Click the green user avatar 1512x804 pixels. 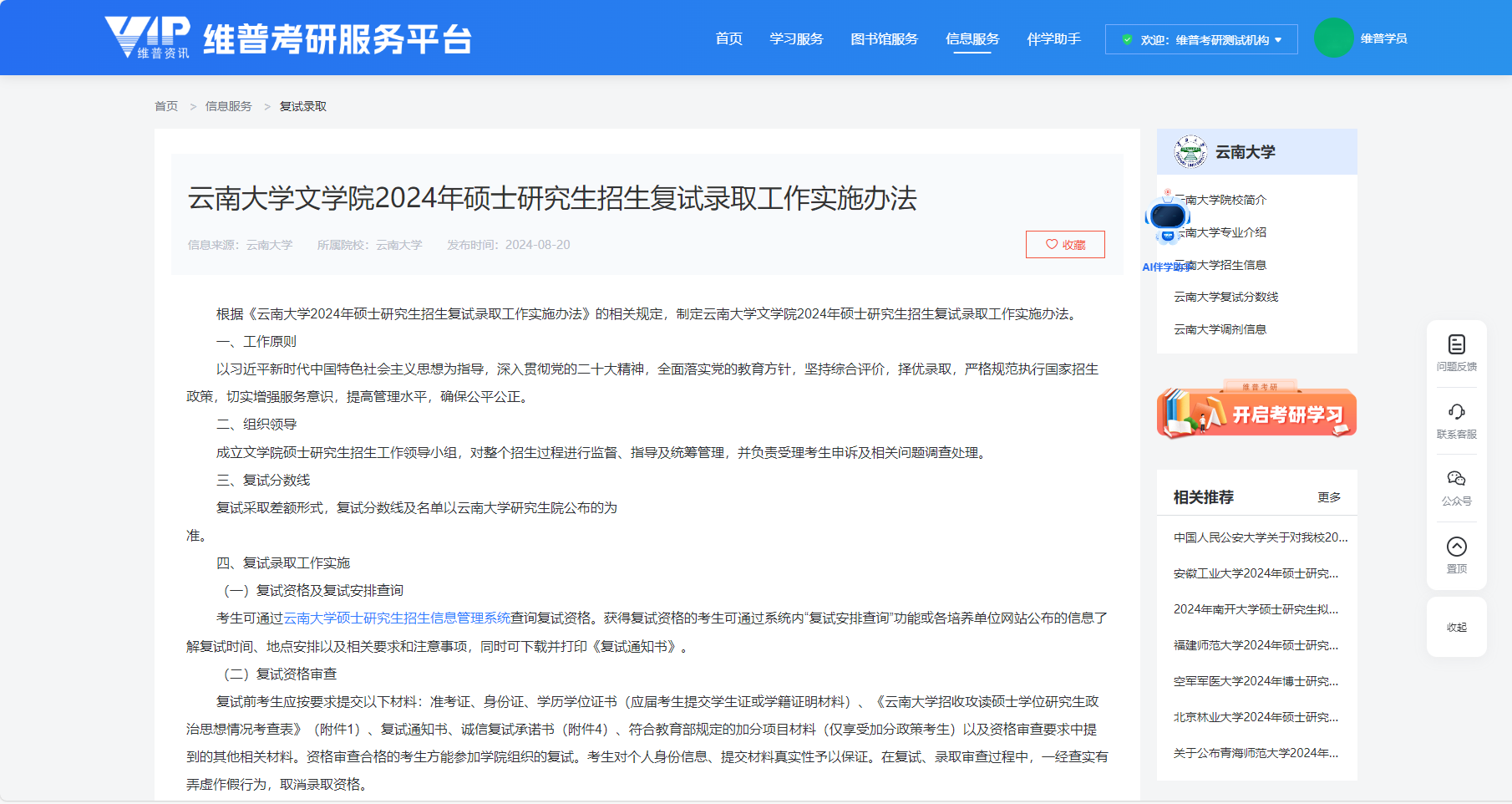1333,38
